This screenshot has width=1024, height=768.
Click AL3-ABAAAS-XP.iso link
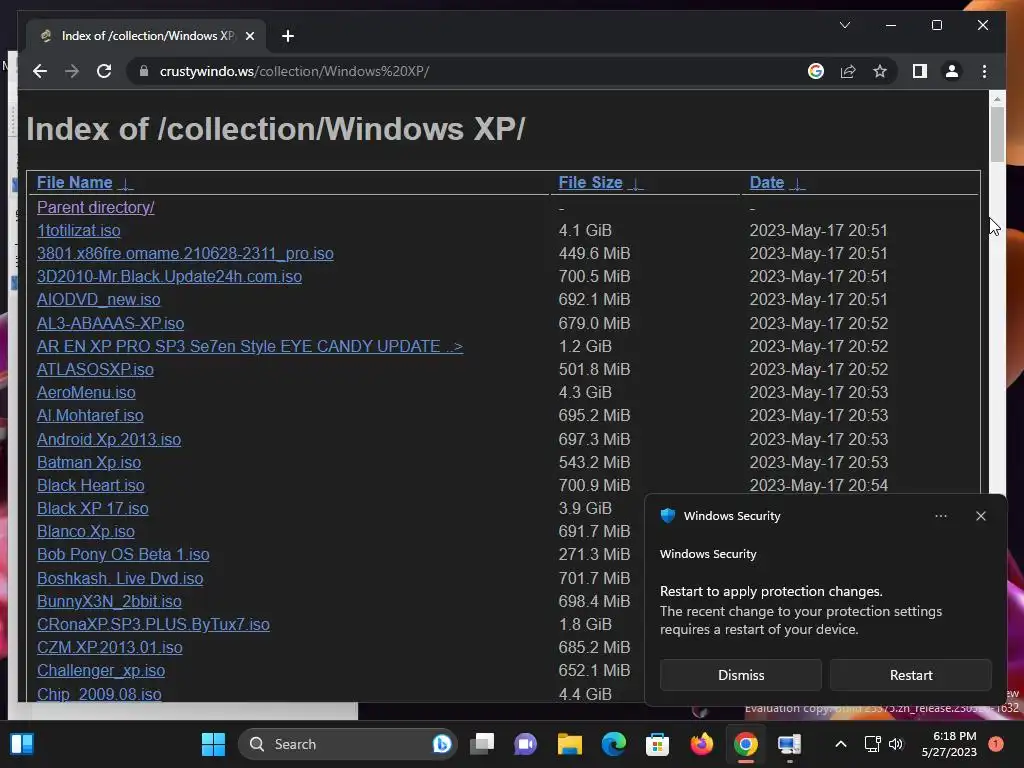110,323
